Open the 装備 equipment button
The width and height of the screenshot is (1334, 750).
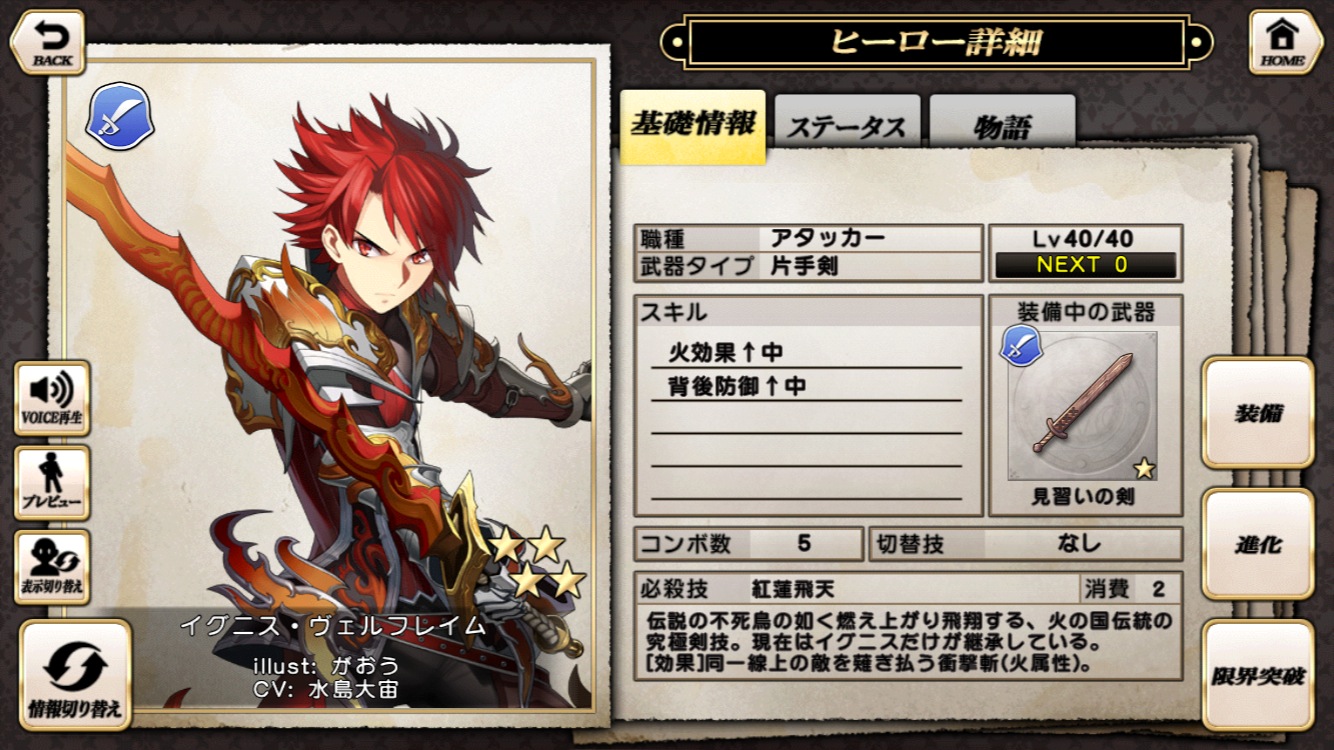pos(1258,413)
